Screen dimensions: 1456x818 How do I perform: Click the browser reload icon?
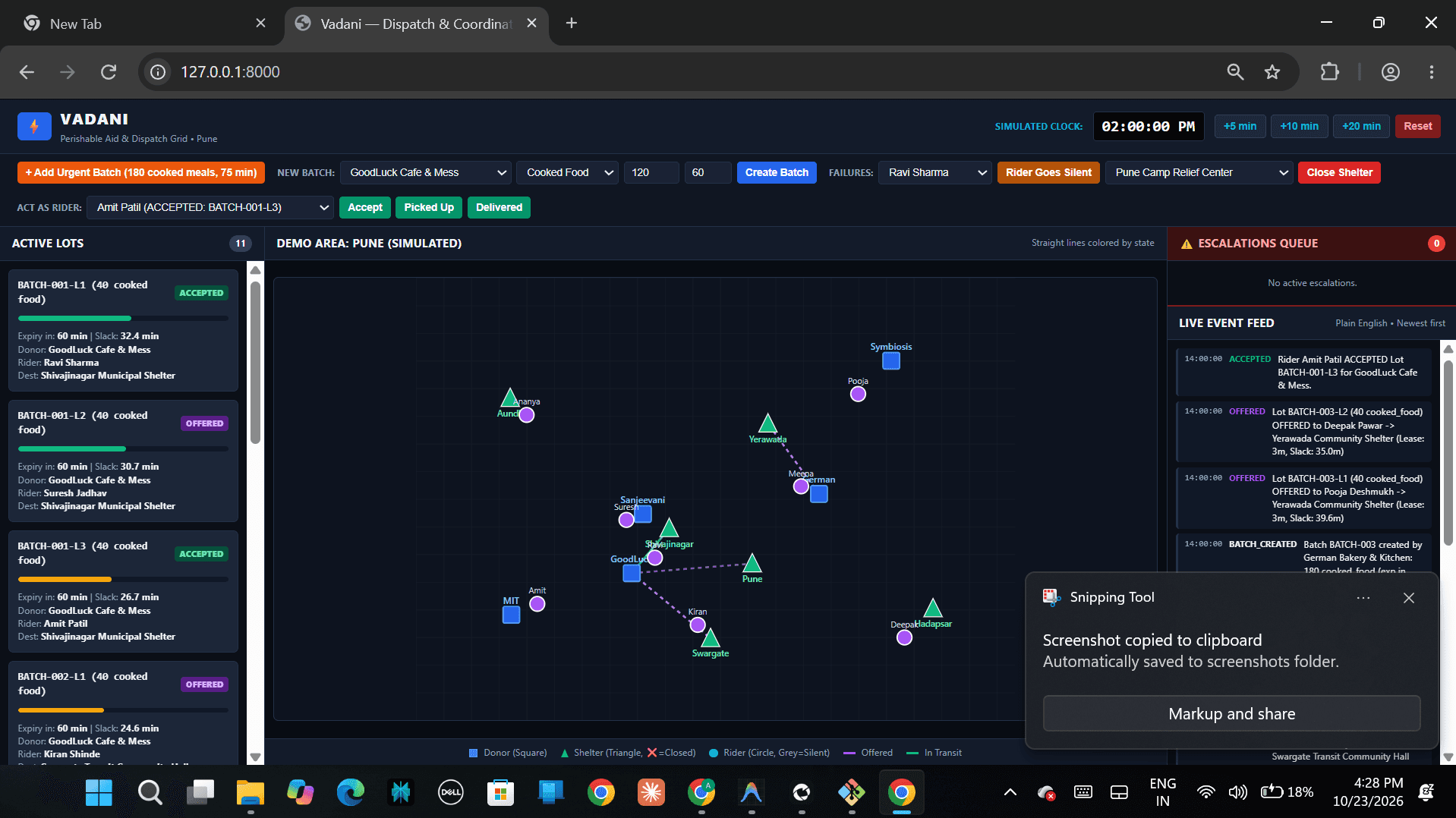pos(109,72)
